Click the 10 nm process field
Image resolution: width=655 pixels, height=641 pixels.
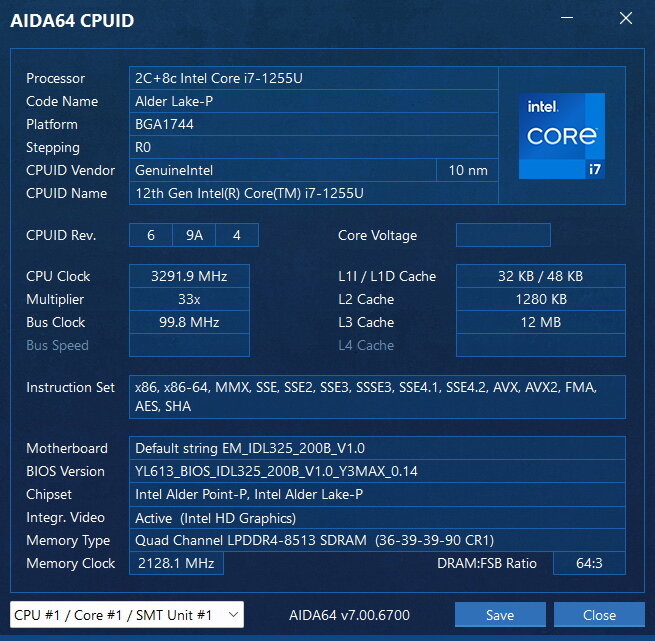(x=467, y=170)
